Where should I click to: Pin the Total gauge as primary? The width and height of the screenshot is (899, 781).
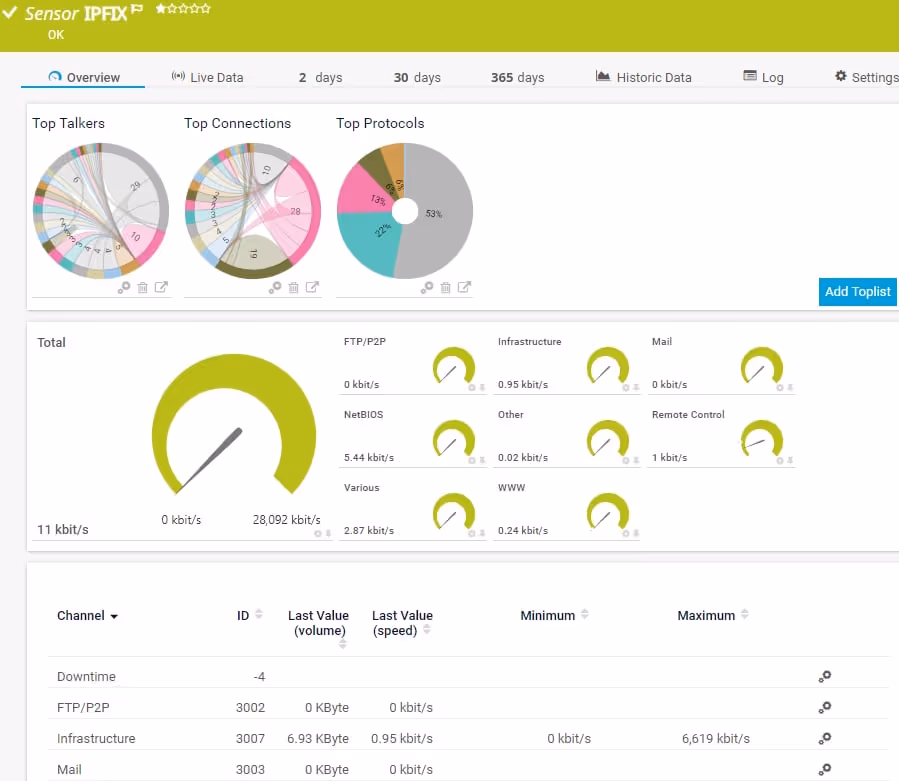(x=328, y=533)
